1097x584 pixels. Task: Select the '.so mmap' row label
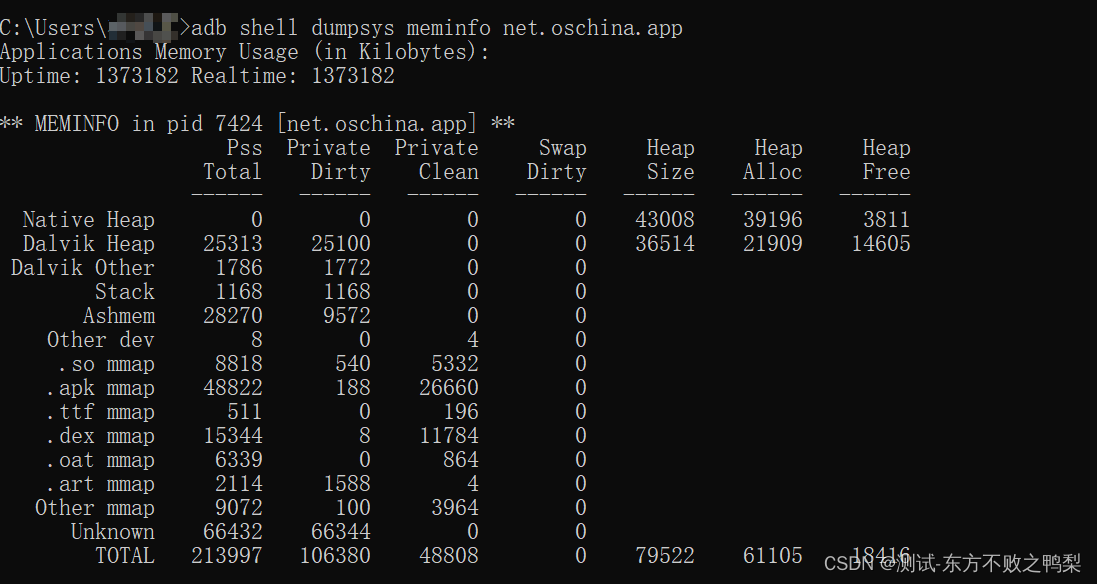coord(107,364)
